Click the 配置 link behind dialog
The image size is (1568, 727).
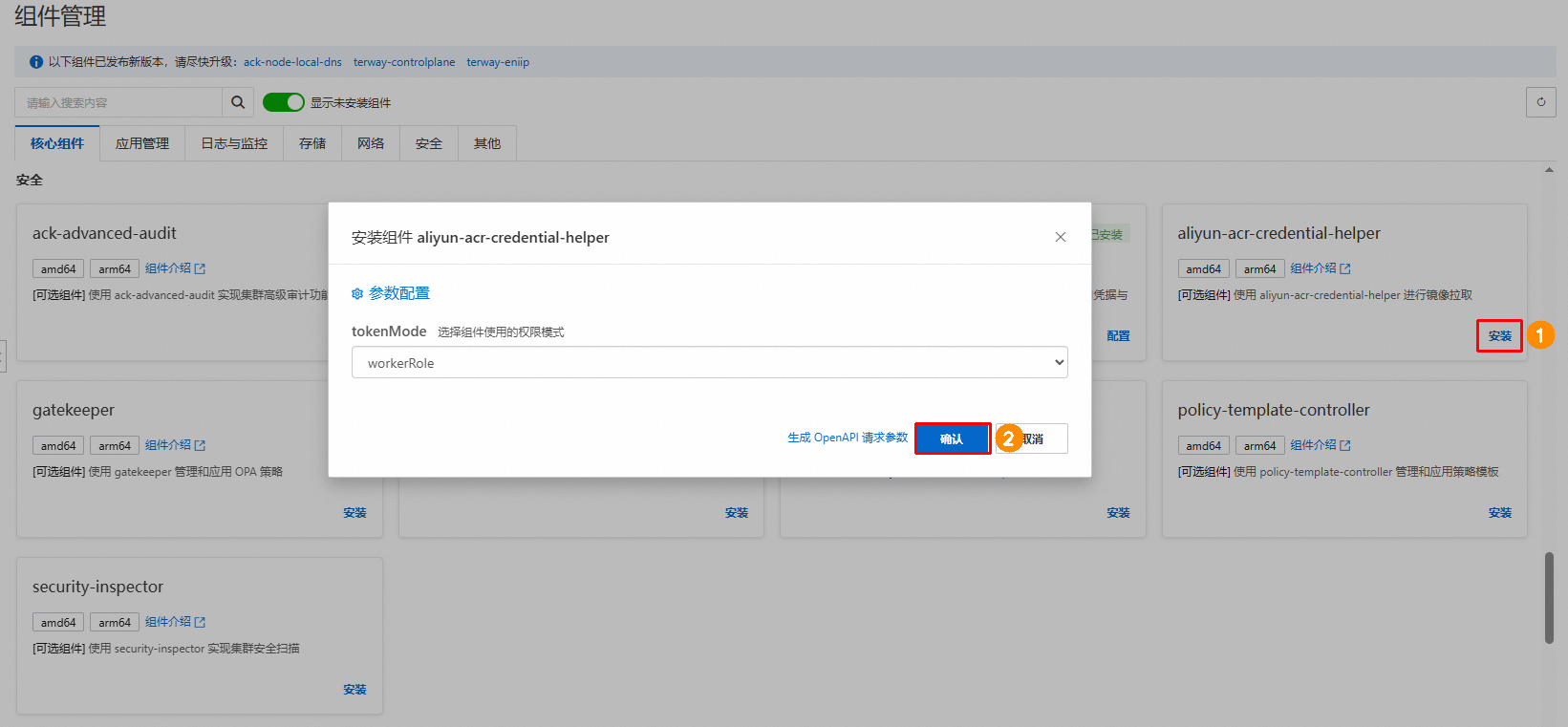1119,336
